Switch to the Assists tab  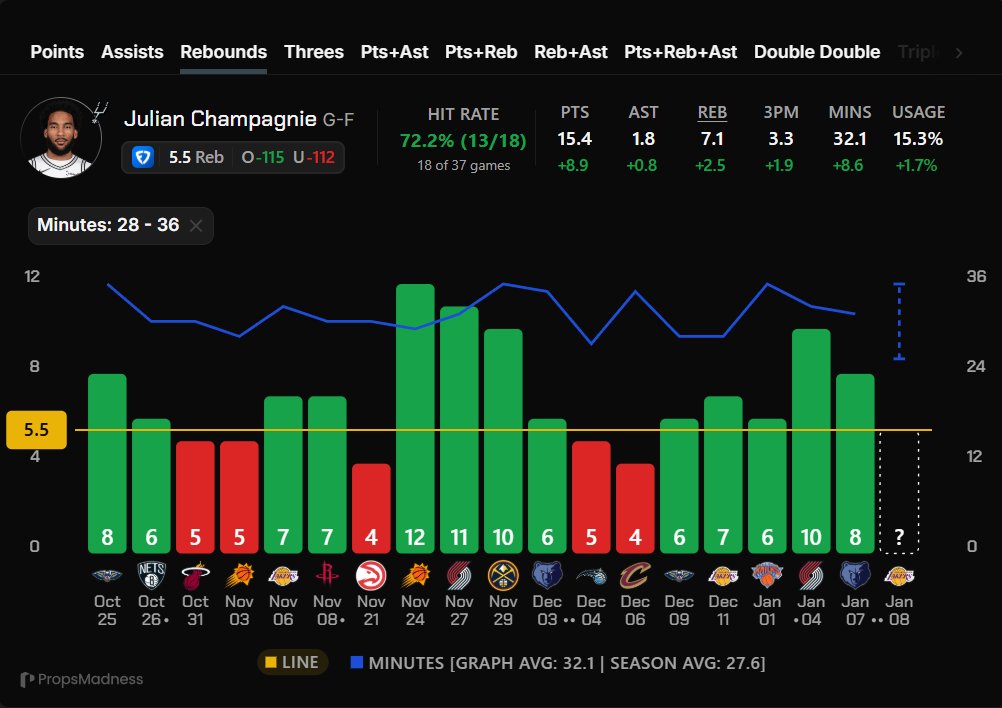point(132,52)
